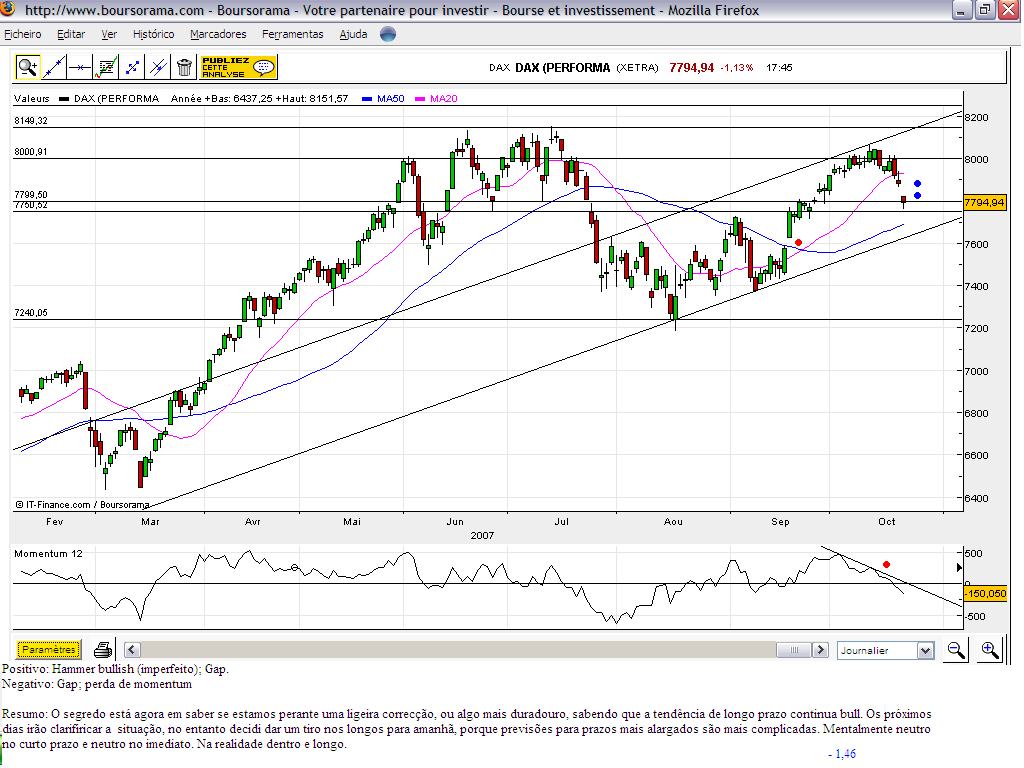Click the 17:45 time stamp
This screenshot has width=1024, height=768.
[779, 68]
